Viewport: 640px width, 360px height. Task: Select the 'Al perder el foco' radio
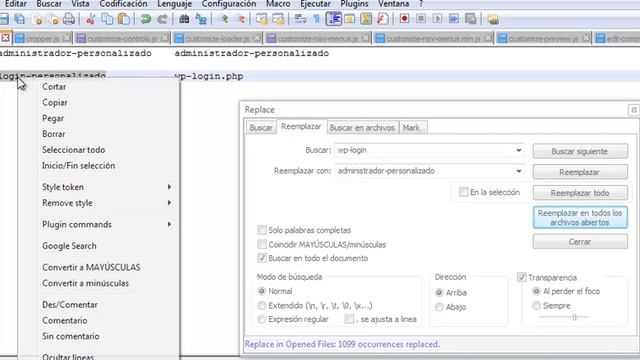tap(536, 291)
